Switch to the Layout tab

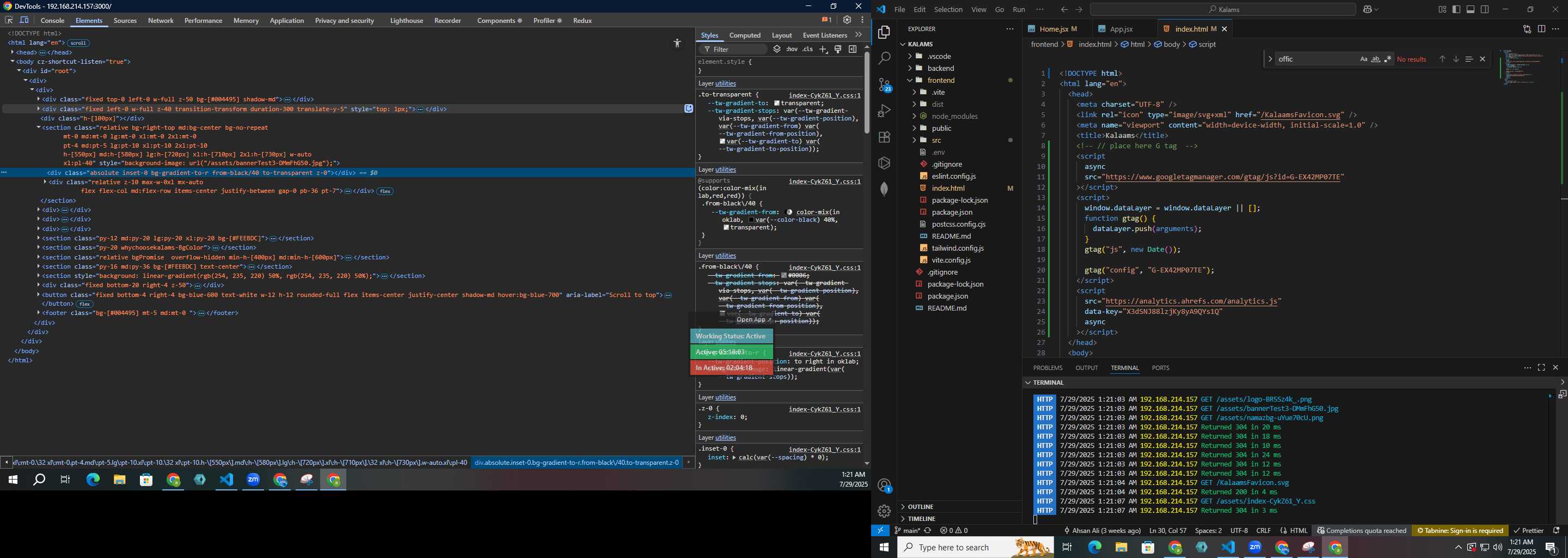point(782,35)
